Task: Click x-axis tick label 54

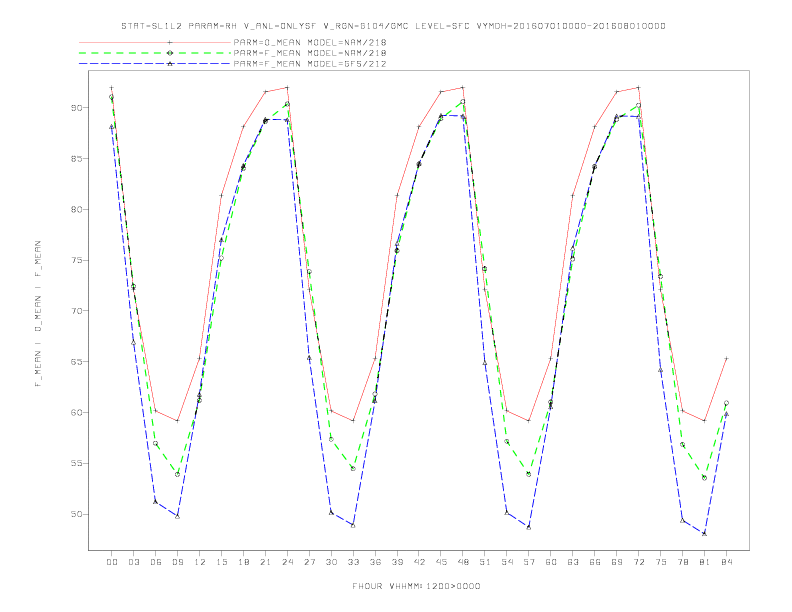Action: click(x=507, y=562)
